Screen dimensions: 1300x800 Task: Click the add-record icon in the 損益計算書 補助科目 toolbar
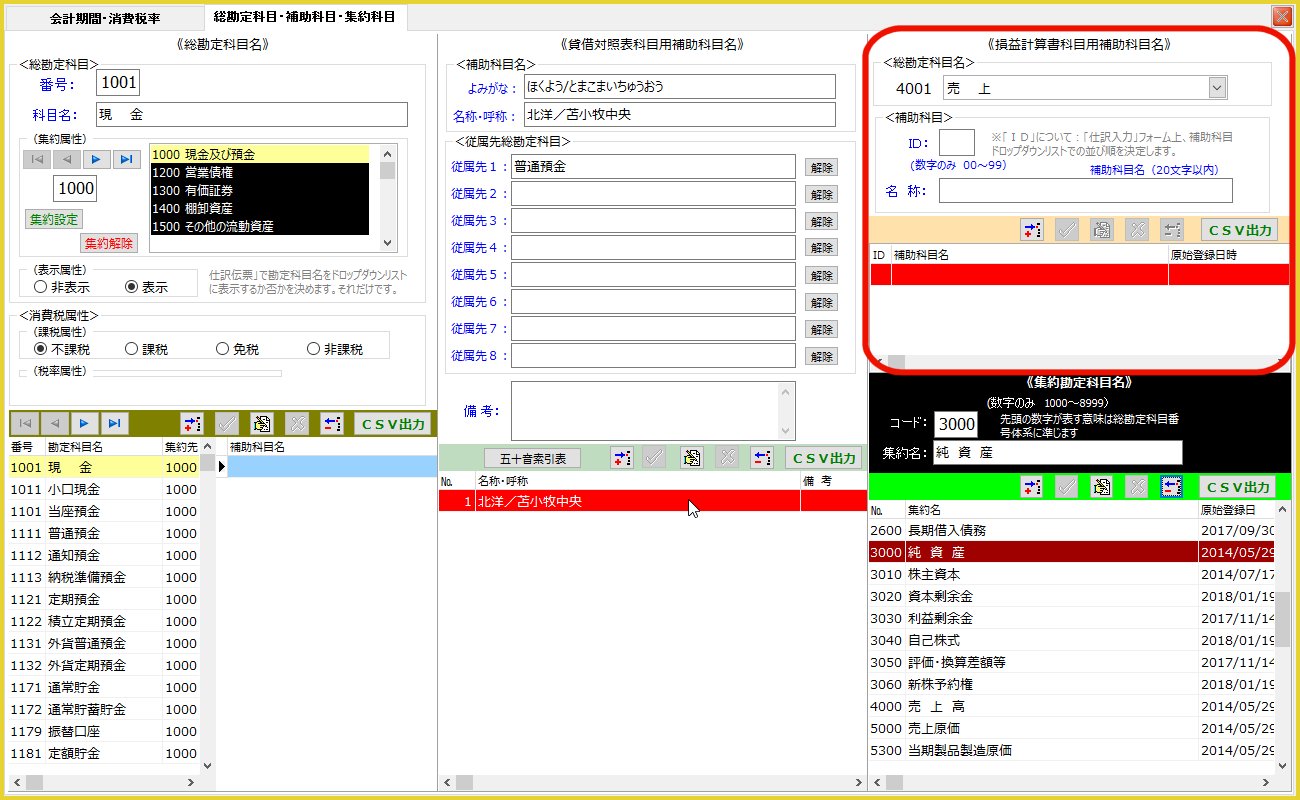(x=1032, y=230)
